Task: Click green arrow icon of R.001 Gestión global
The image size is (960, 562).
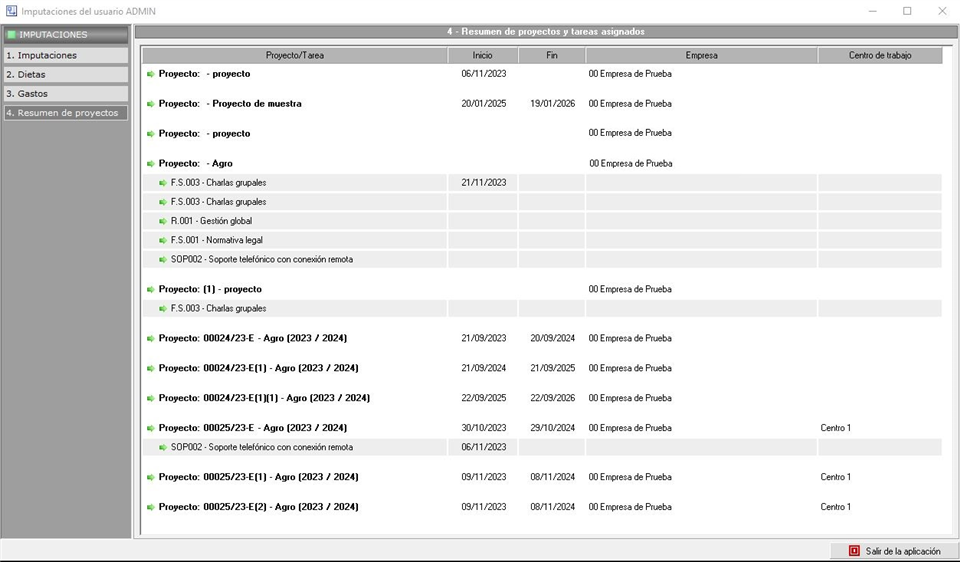Action: (x=163, y=221)
